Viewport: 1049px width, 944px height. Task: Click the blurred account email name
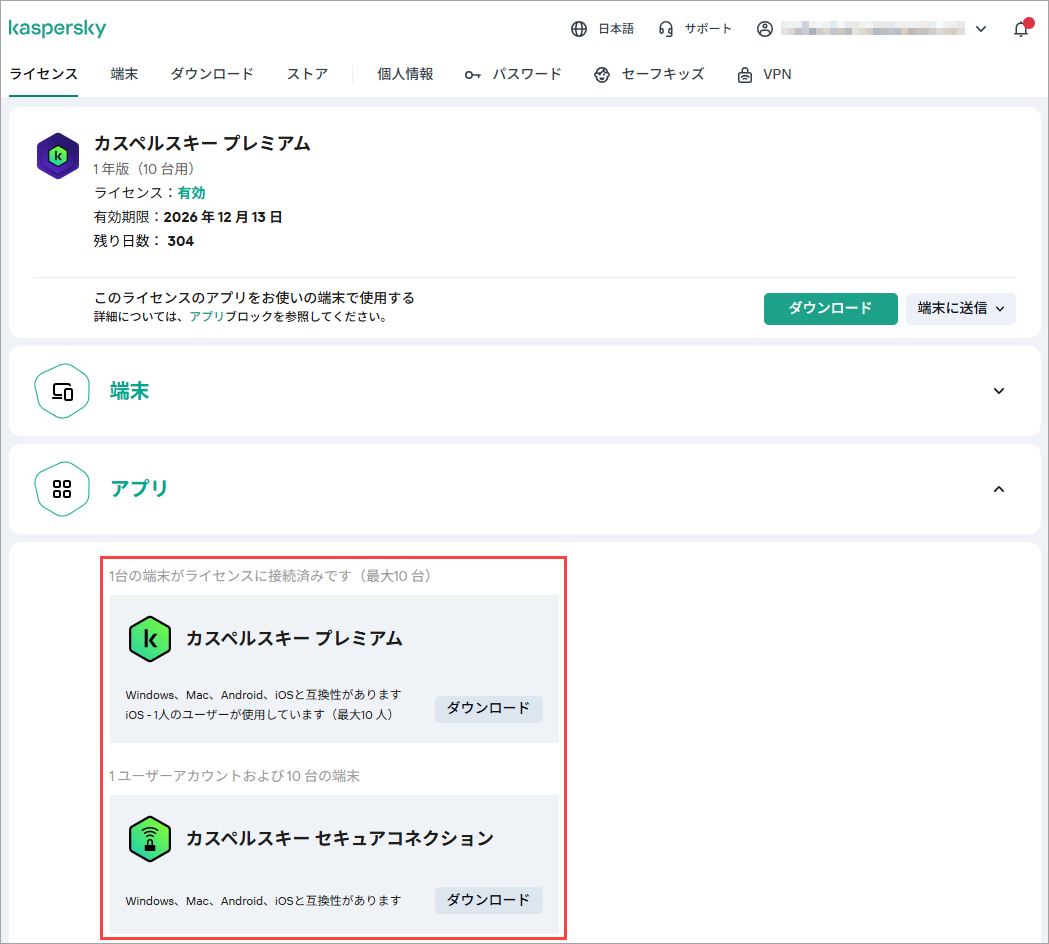point(872,29)
